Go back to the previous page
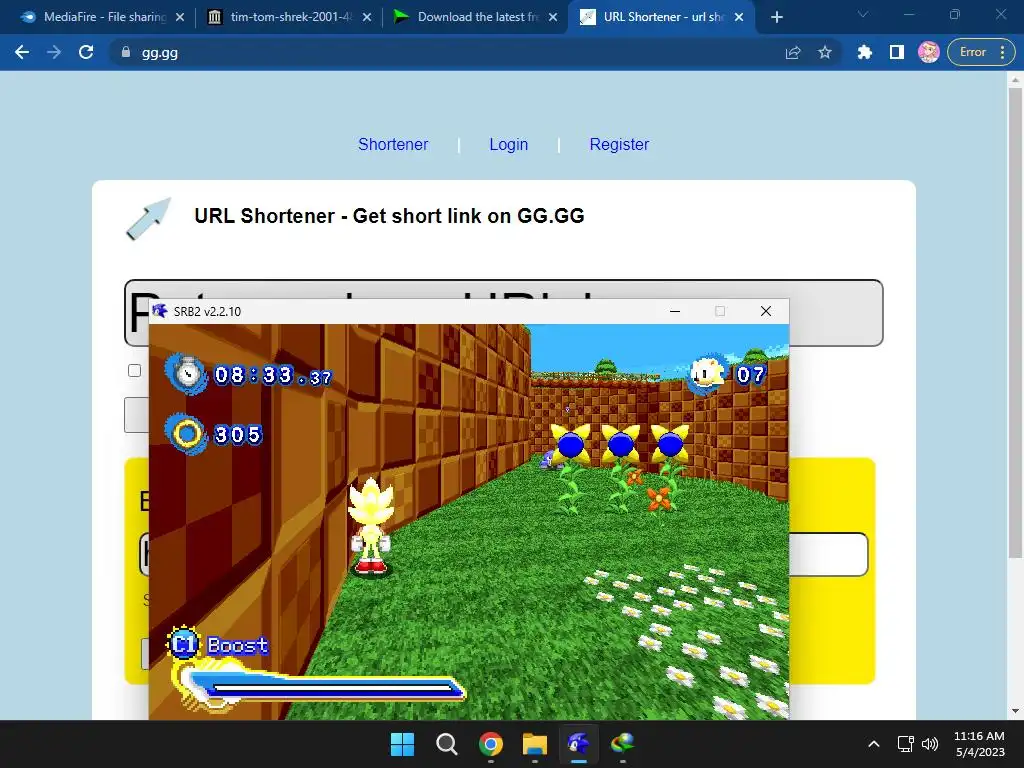1024x768 pixels. (x=22, y=52)
